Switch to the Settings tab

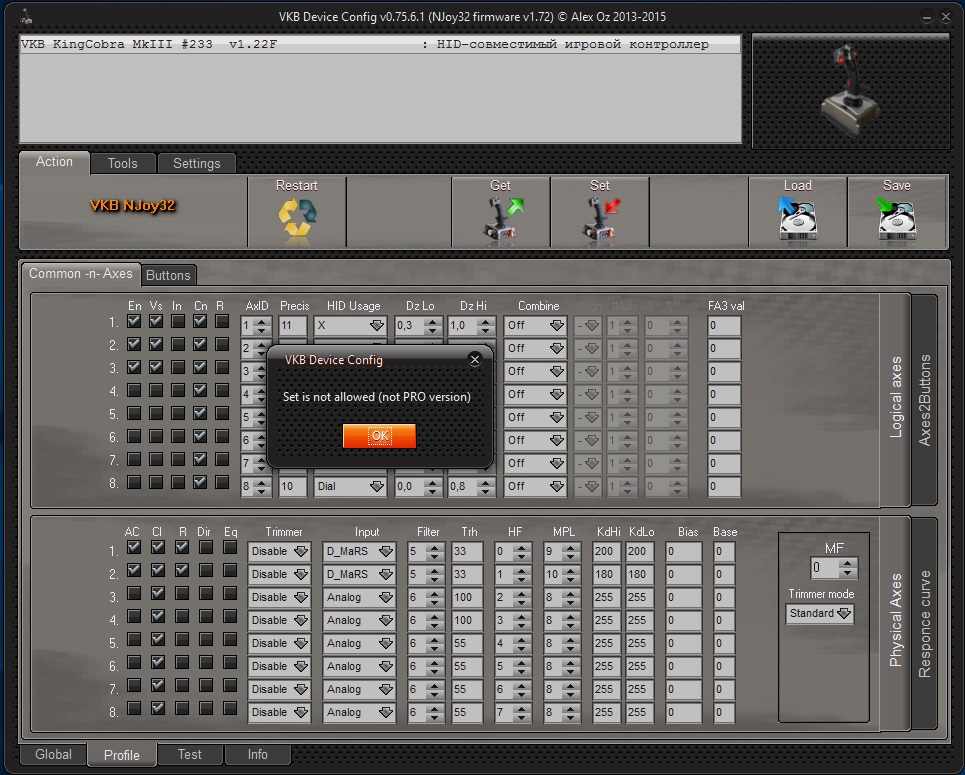pyautogui.click(x=196, y=163)
